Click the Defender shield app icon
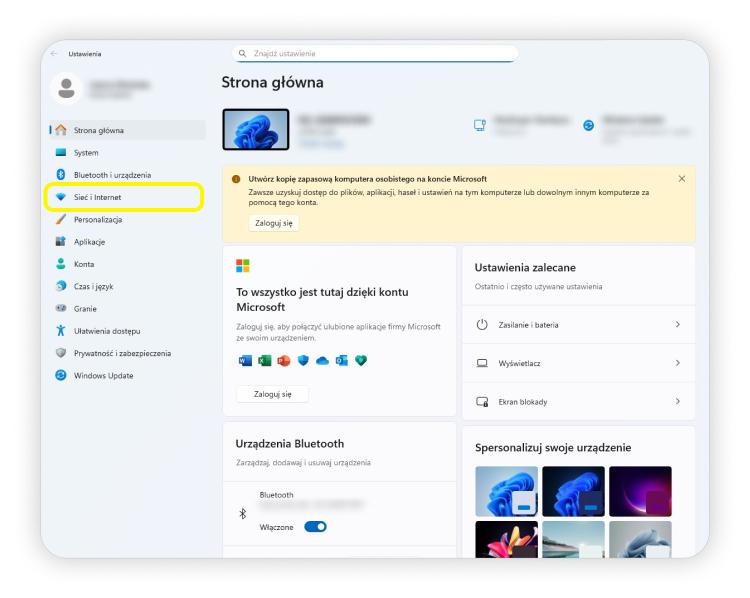 pyautogui.click(x=303, y=360)
